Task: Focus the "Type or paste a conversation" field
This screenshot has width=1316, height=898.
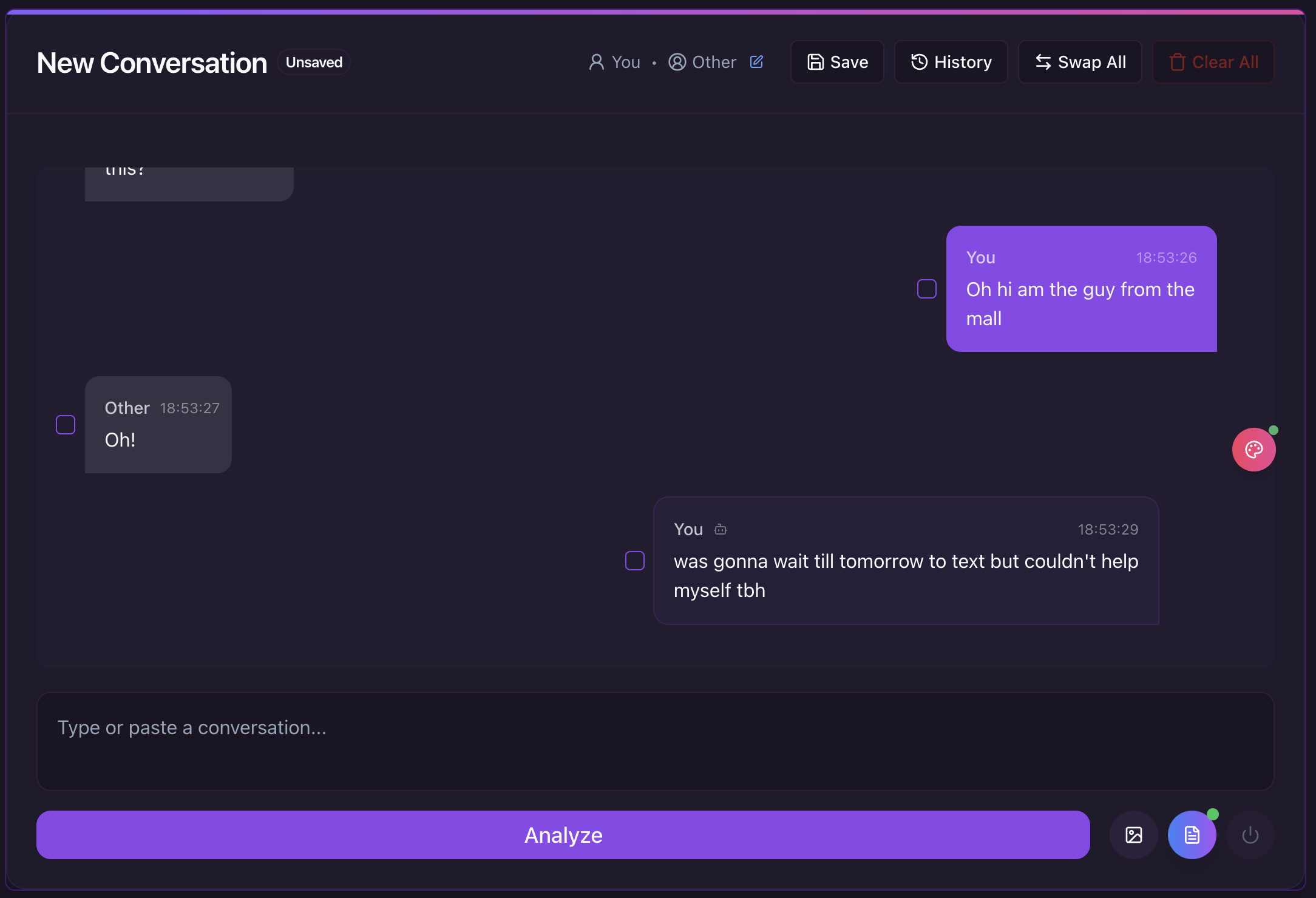Action: [656, 741]
